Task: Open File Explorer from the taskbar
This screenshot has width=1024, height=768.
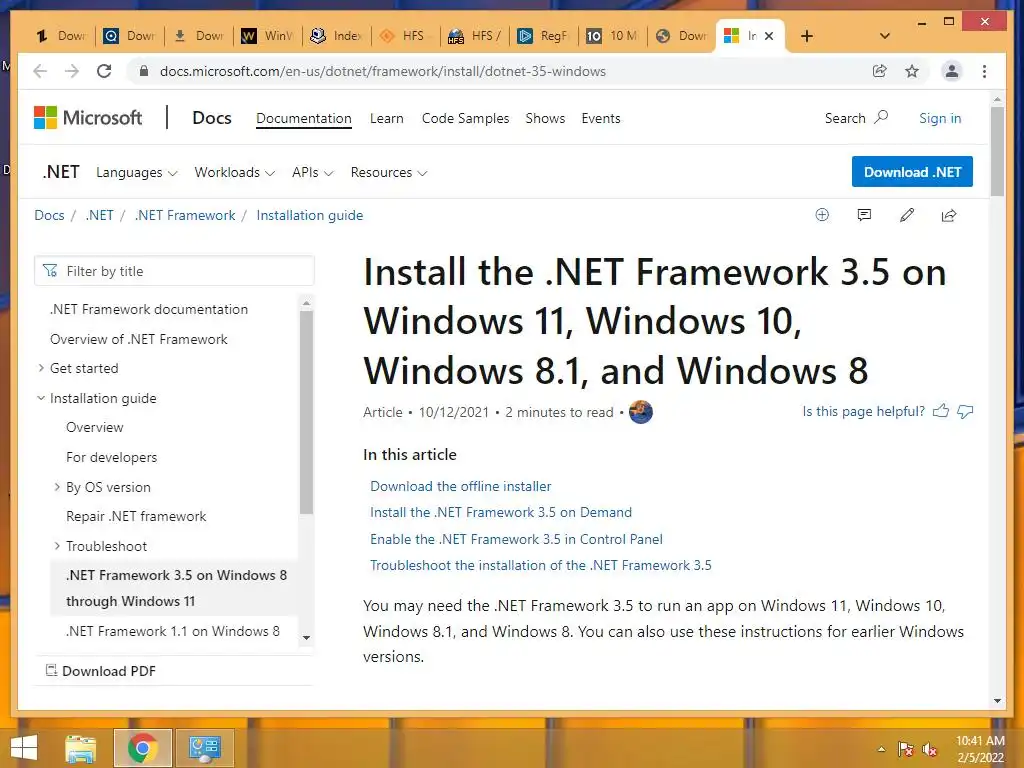Action: coord(81,748)
